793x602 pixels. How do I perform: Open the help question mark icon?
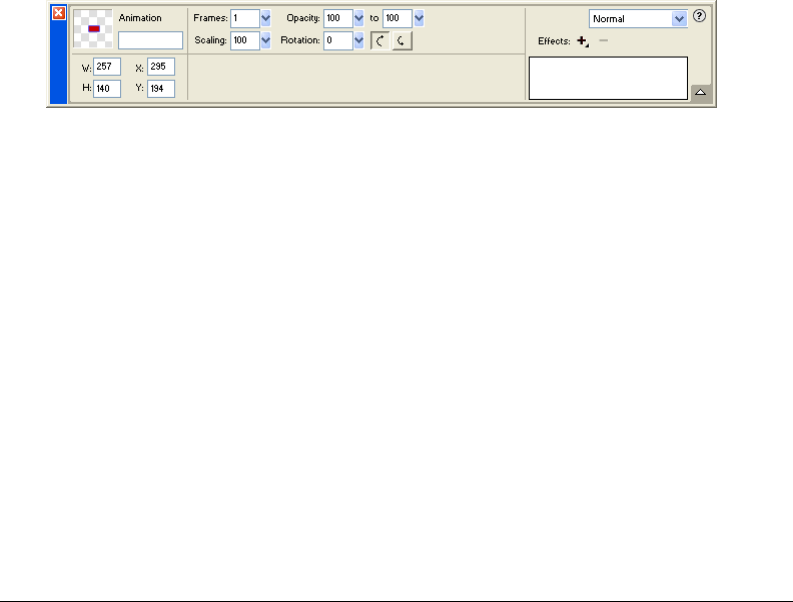(699, 16)
